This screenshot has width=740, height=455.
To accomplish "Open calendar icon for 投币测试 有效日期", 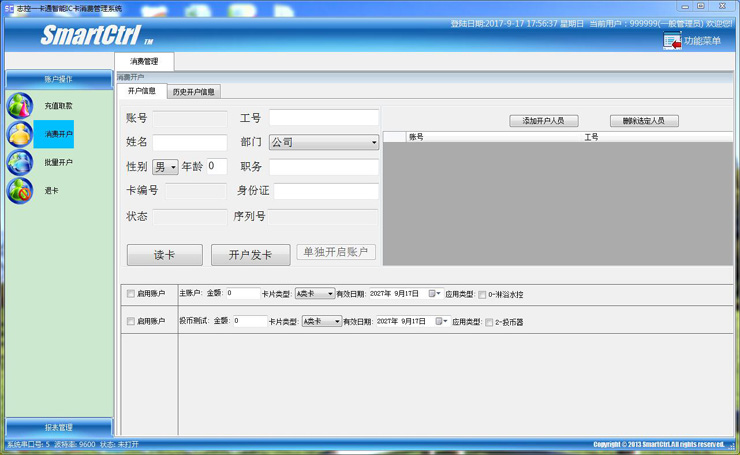I will pos(441,322).
